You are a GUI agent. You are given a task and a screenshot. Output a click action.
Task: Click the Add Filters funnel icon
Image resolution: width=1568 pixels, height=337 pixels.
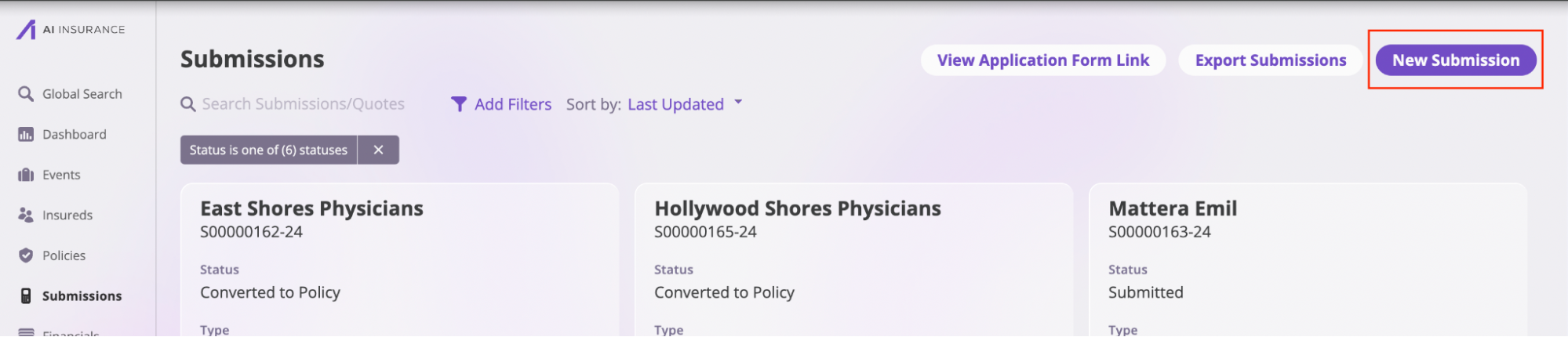pyautogui.click(x=459, y=104)
